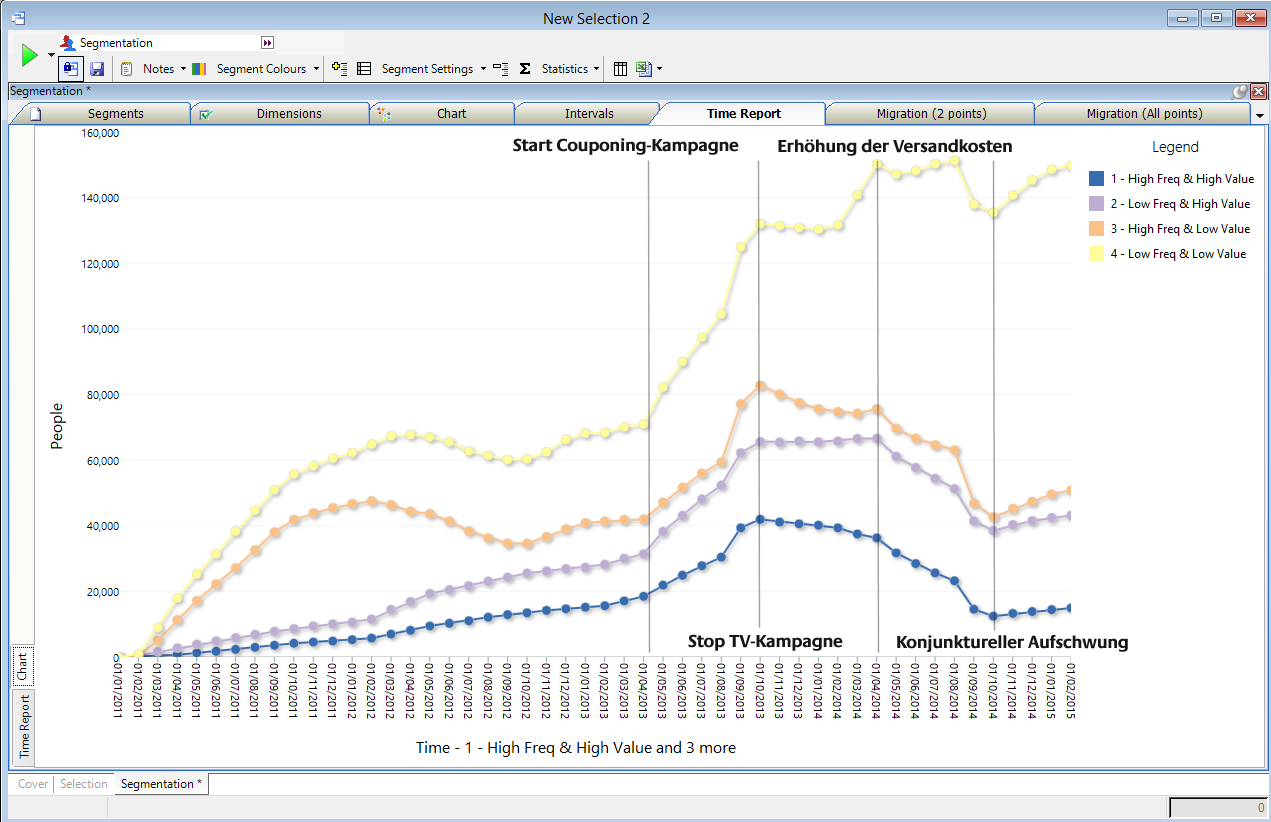
Task: Select the Time Report top tab
Action: click(743, 113)
